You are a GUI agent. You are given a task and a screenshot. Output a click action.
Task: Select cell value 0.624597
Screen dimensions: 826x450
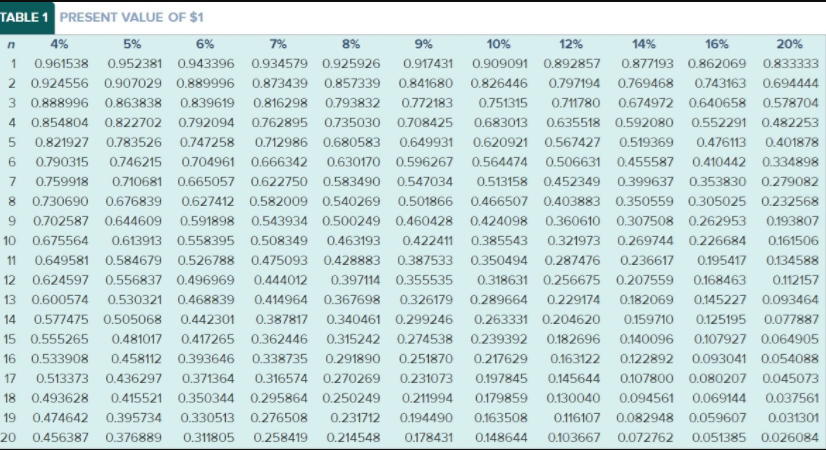60,280
